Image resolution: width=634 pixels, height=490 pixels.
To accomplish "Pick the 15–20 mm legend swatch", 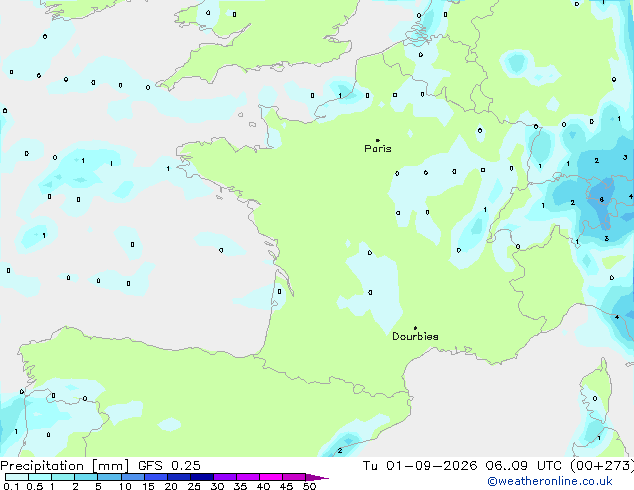I will 155,477.
